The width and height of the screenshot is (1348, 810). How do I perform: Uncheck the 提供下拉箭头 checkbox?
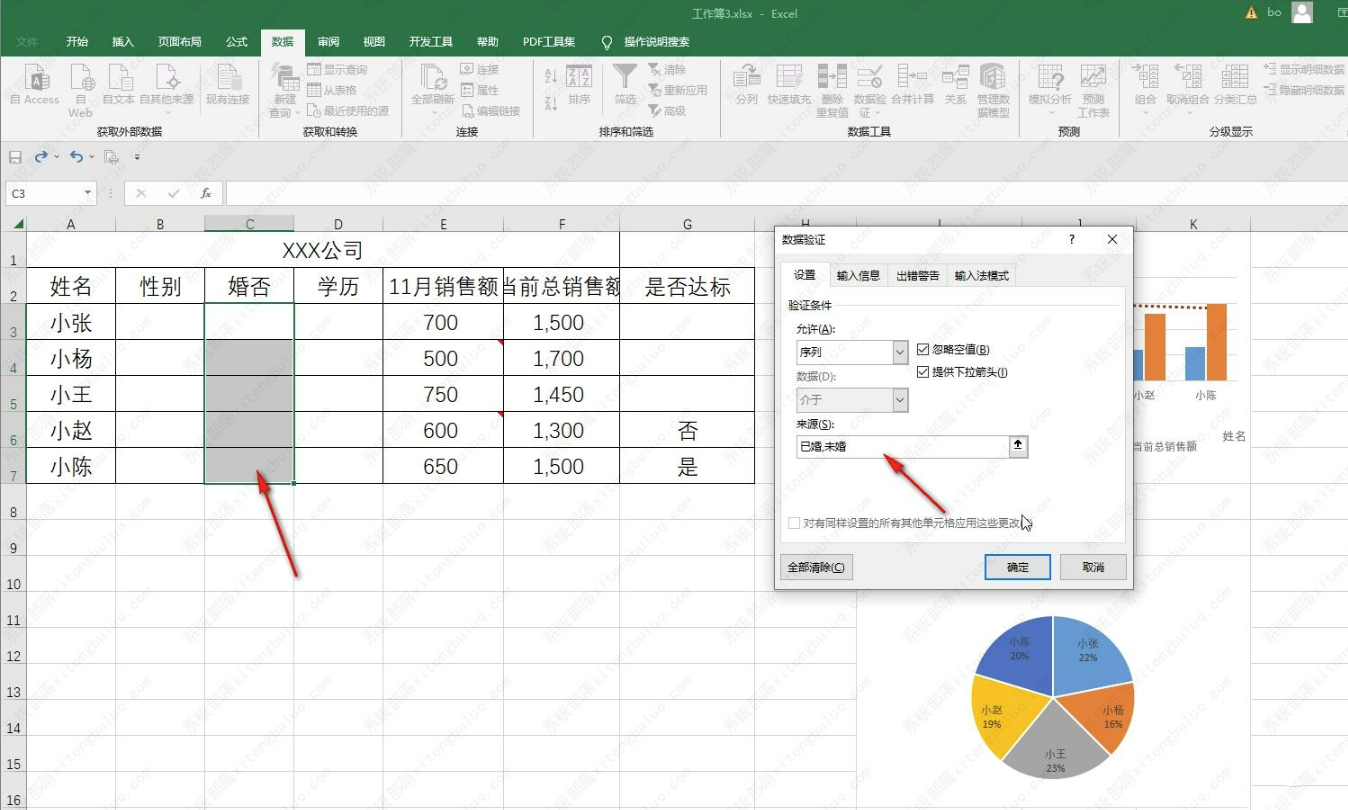tap(924, 372)
